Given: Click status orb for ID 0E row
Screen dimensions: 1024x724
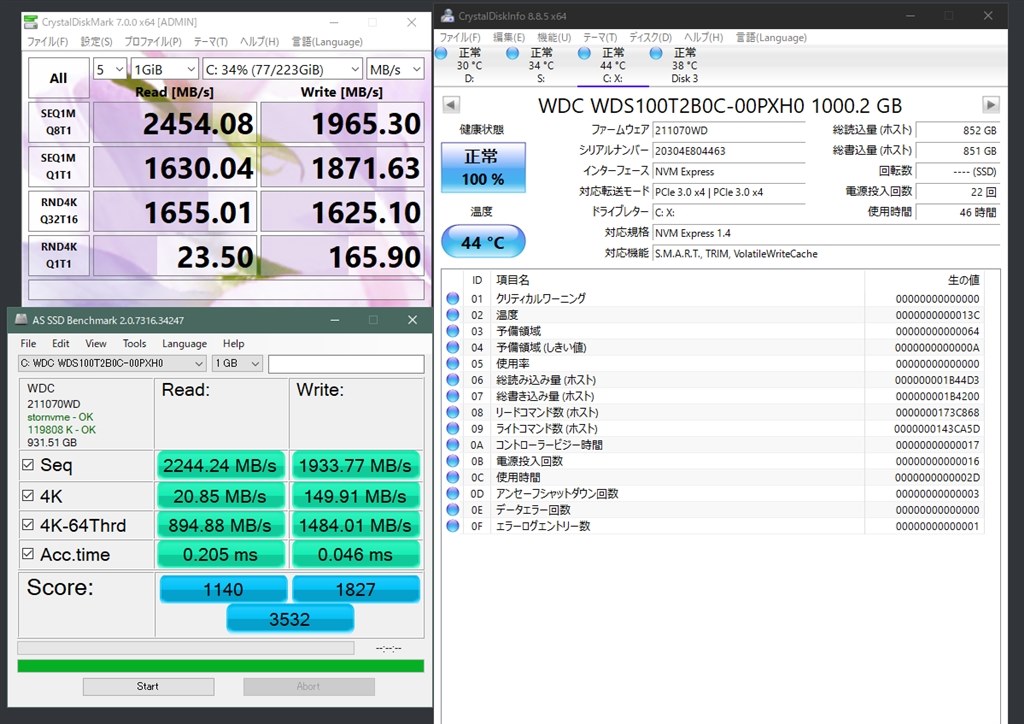Looking at the screenshot, I should click(453, 509).
